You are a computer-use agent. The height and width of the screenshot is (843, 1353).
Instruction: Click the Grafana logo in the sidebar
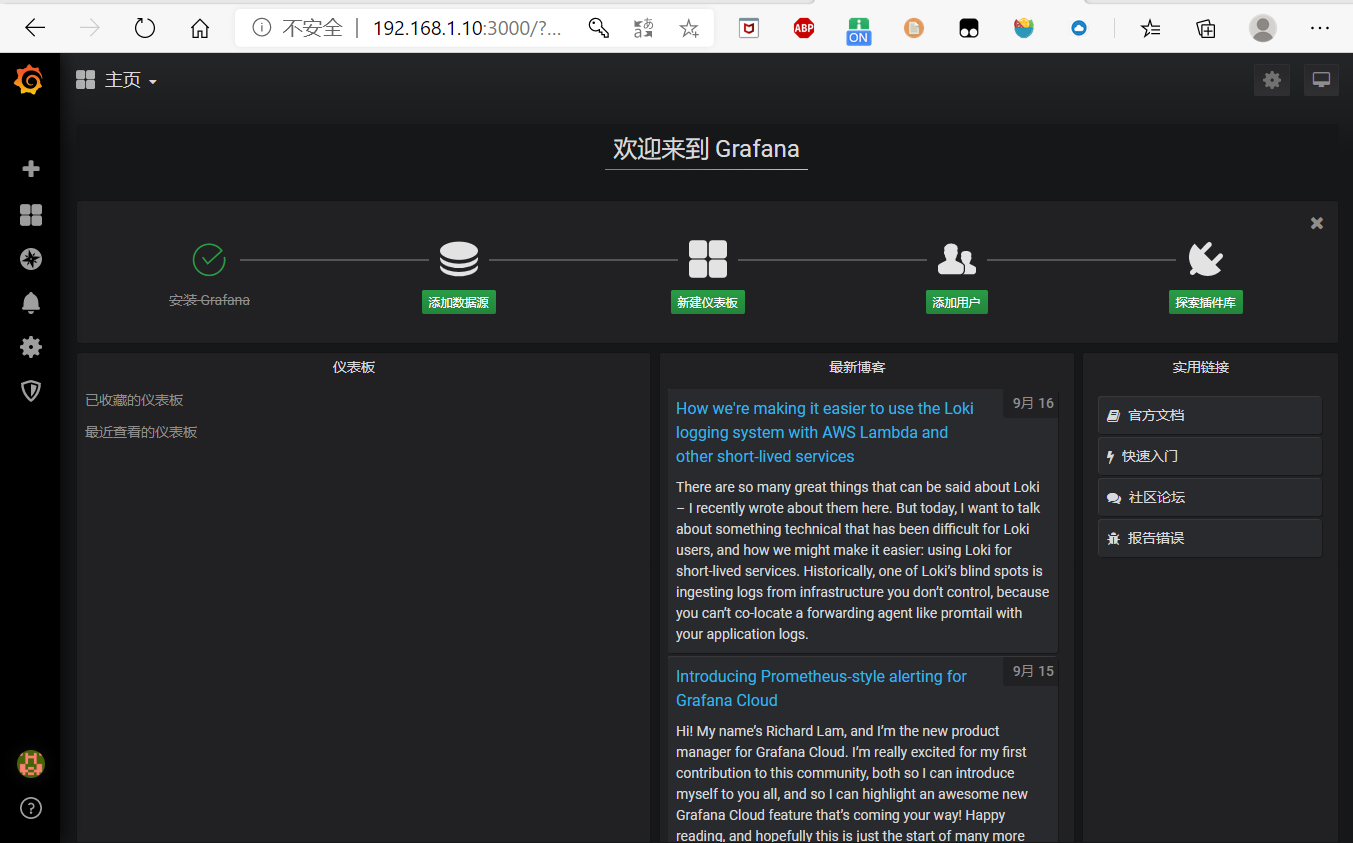[29, 80]
